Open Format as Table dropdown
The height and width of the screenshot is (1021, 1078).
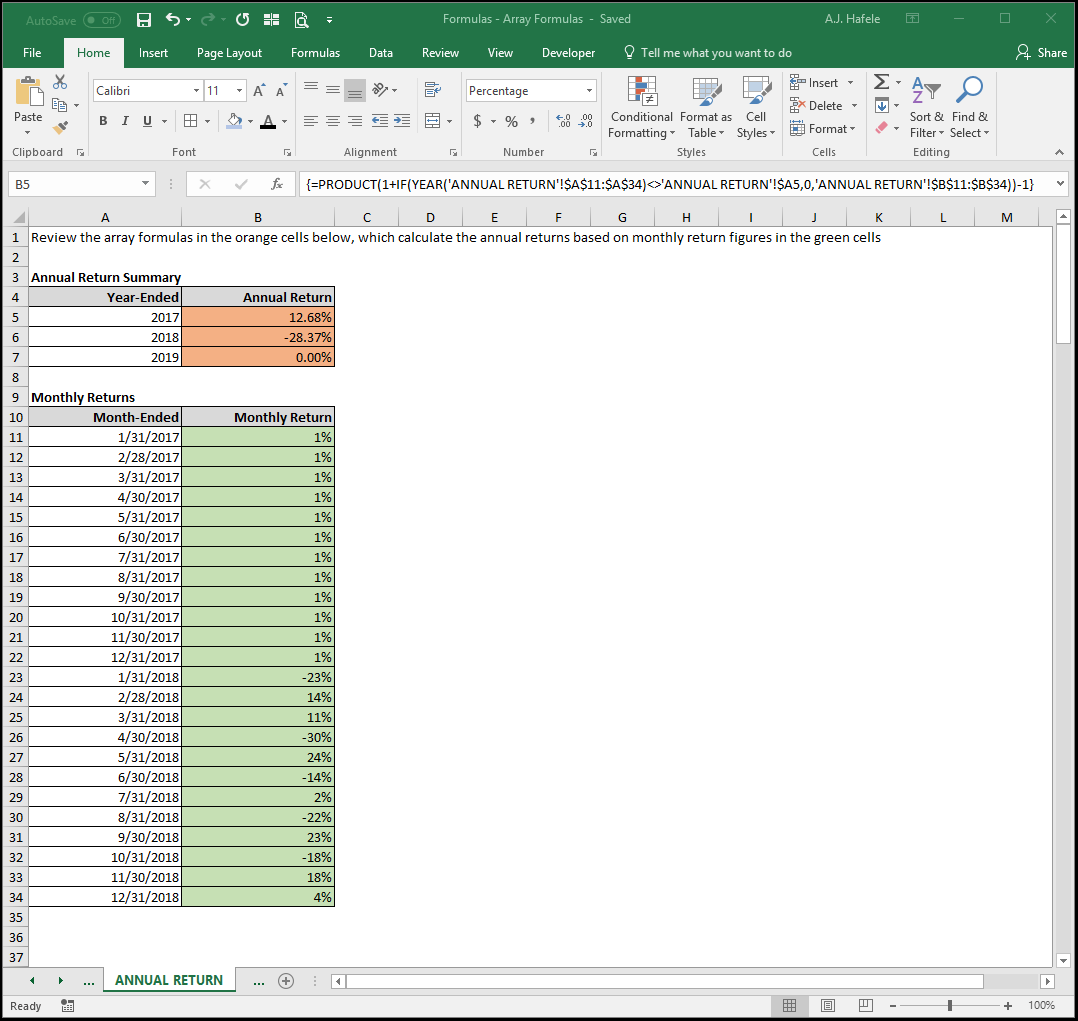click(x=706, y=107)
